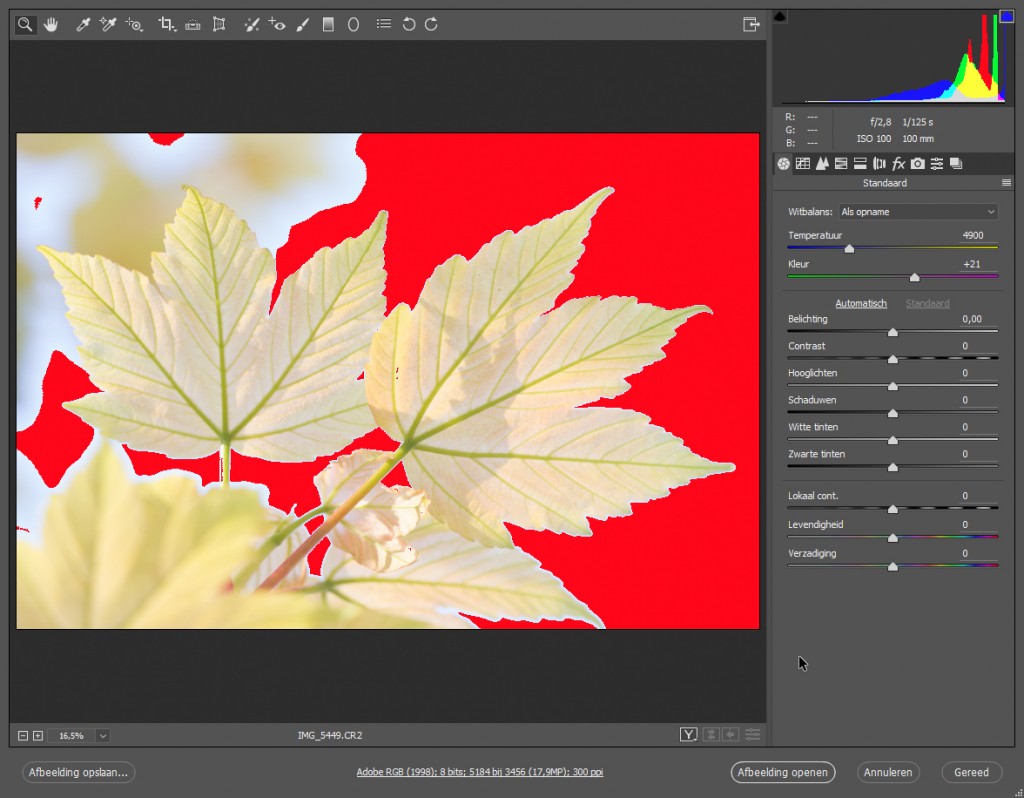Open the Witbalans dropdown
This screenshot has width=1024, height=798.
[918, 212]
